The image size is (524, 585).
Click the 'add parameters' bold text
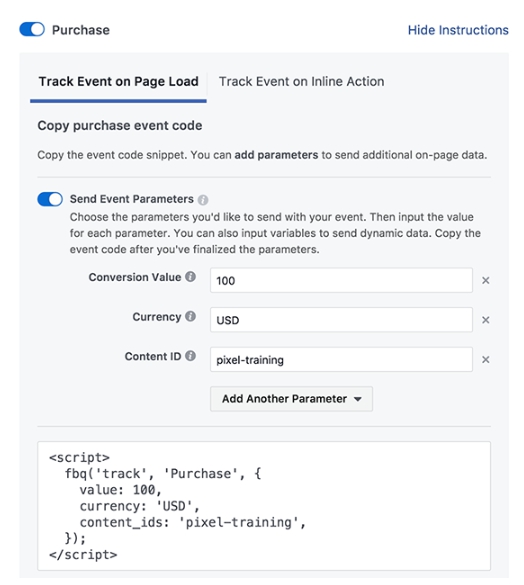pos(276,155)
